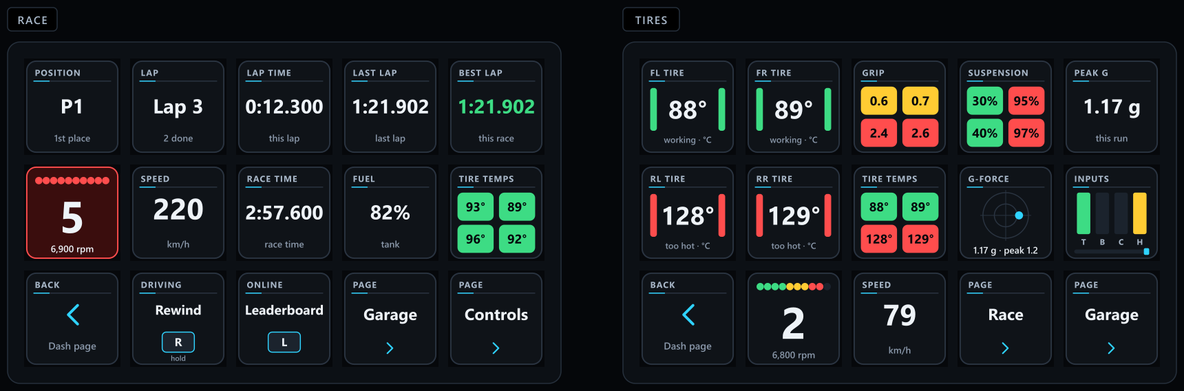Open the Controls page tile

tap(495, 319)
